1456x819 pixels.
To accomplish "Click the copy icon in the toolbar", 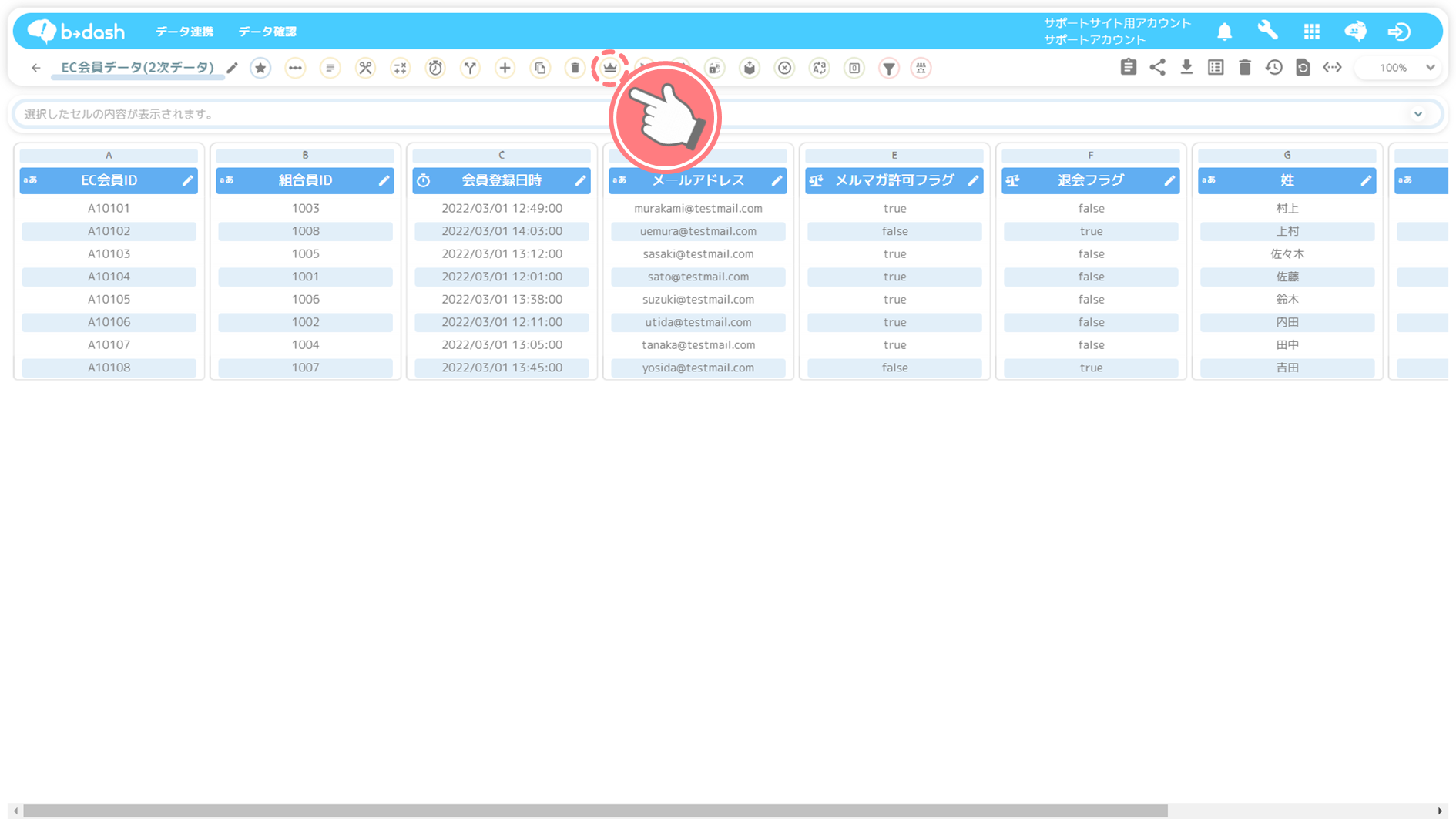I will pyautogui.click(x=540, y=68).
